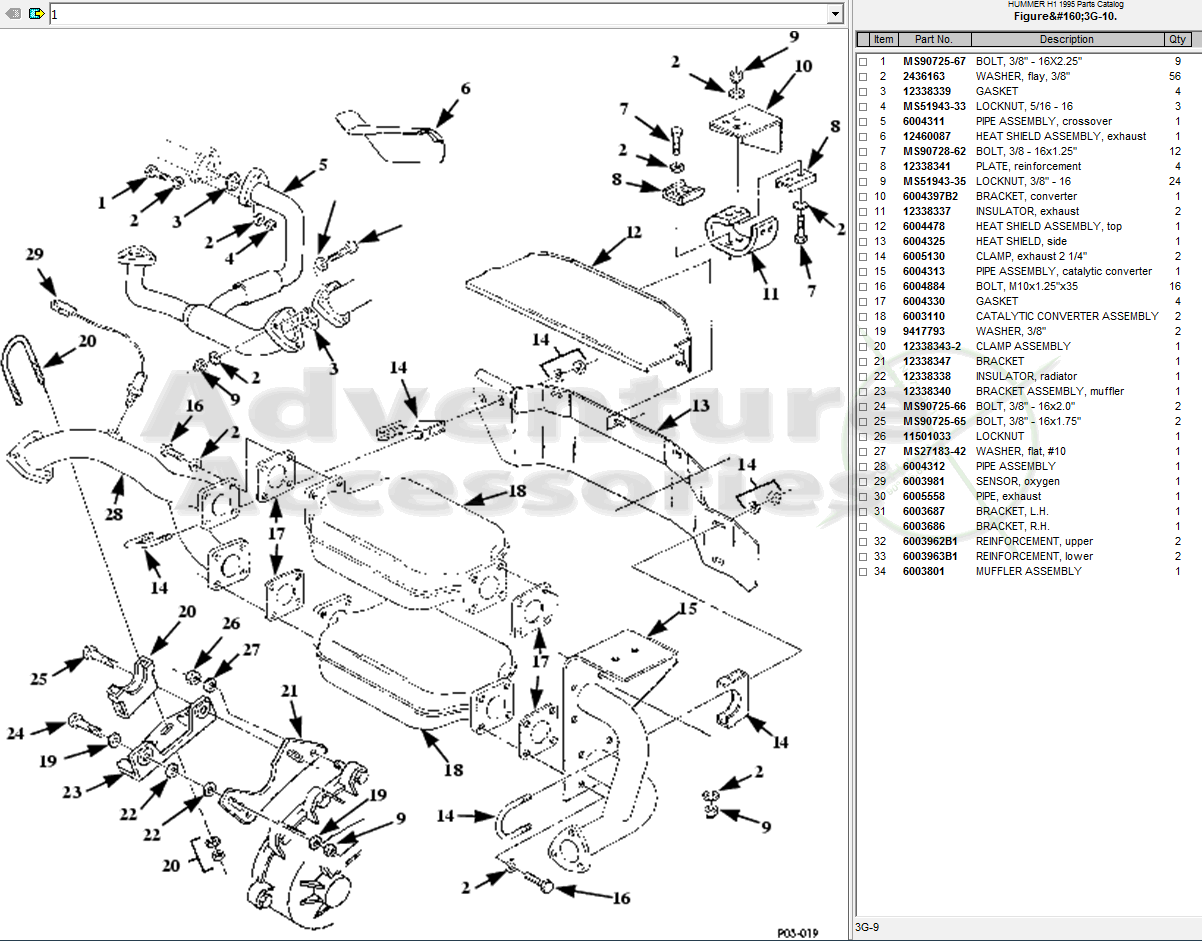Open the page selector dropdown arrow
Image resolution: width=1202 pixels, height=941 pixels.
[x=834, y=14]
